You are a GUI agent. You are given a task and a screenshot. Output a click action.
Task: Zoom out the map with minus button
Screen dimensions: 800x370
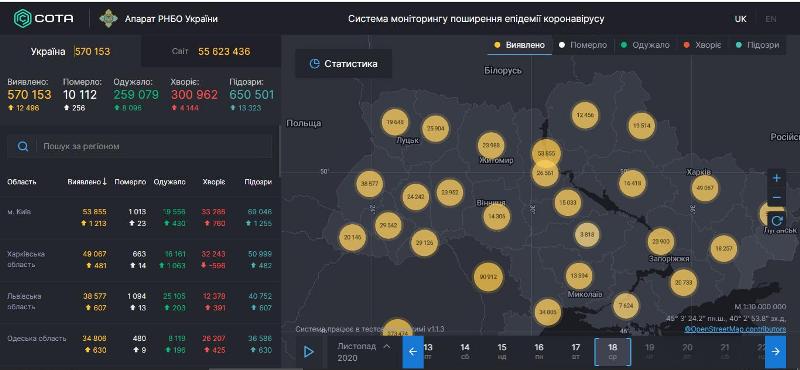[777, 198]
